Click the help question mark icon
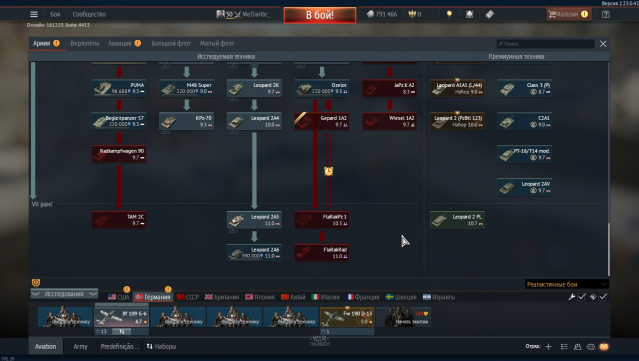The height and width of the screenshot is (361, 639). [606, 14]
